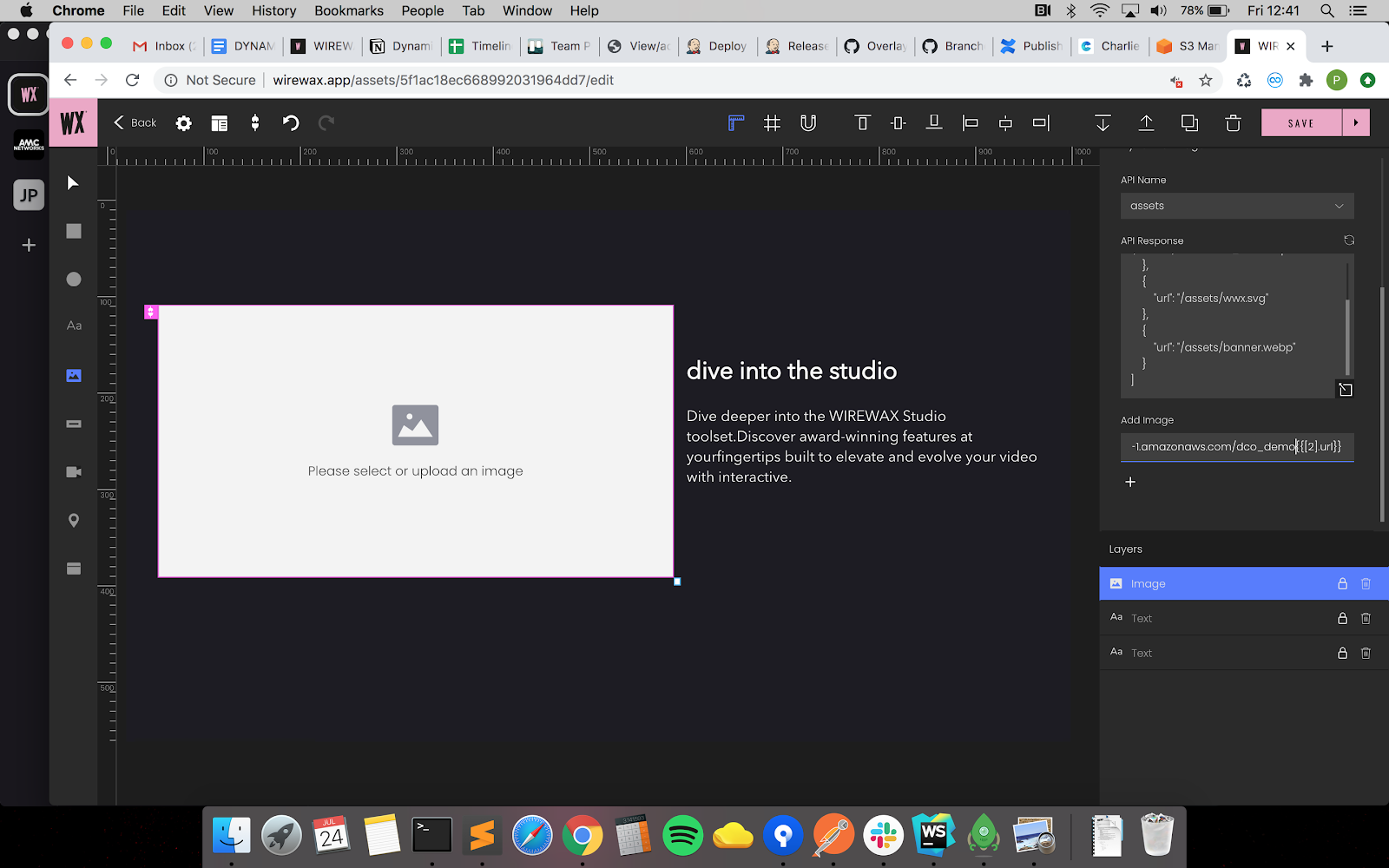Open the Bookmarks menu

(x=348, y=10)
